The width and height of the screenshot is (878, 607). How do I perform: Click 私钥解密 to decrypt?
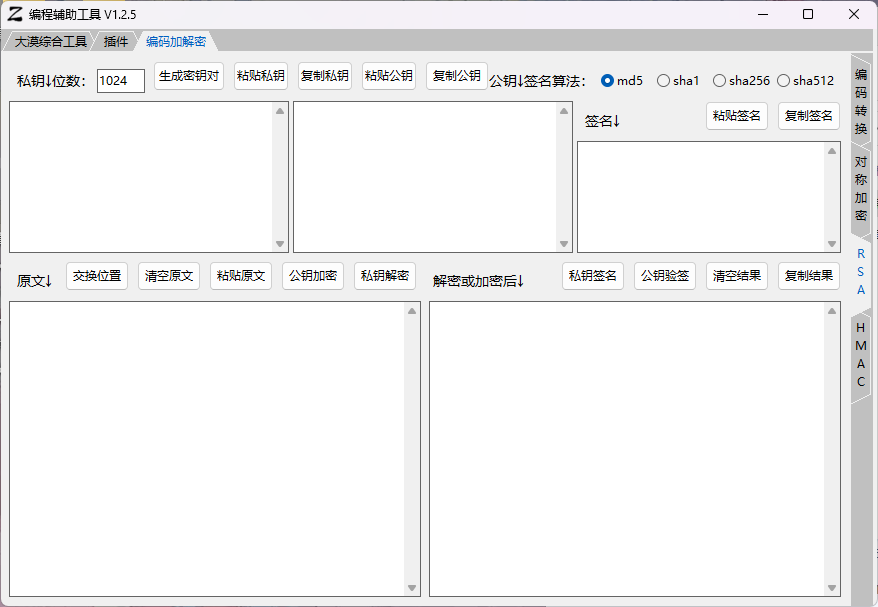[385, 276]
